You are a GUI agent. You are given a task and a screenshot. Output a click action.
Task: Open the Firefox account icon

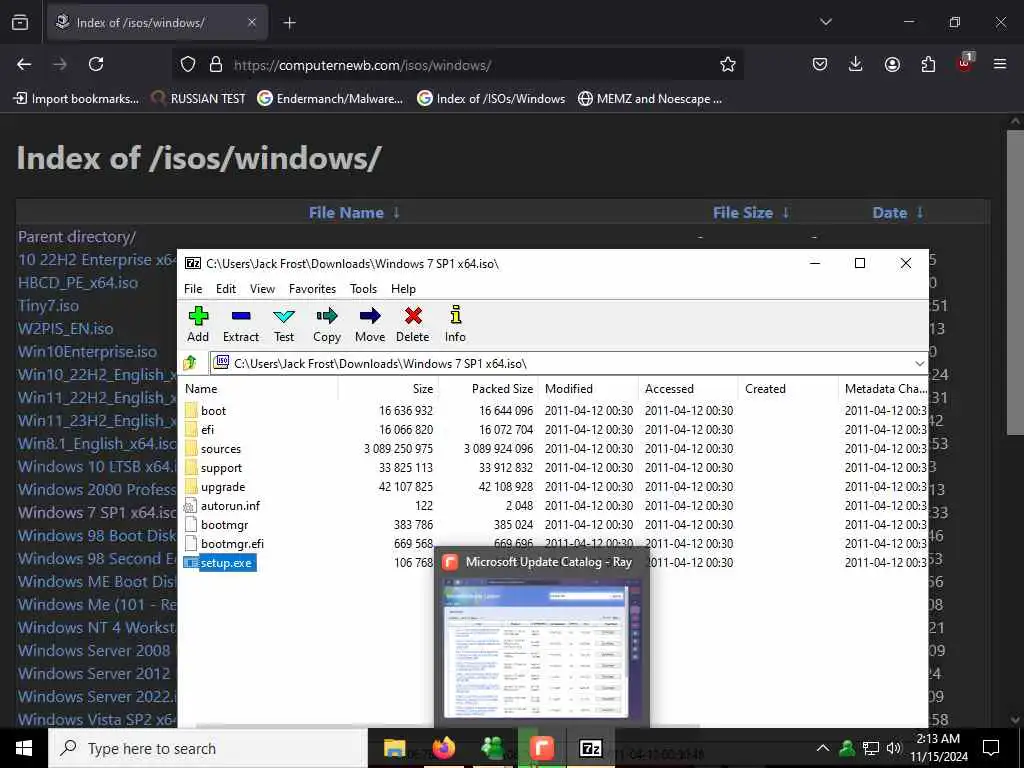coord(892,64)
